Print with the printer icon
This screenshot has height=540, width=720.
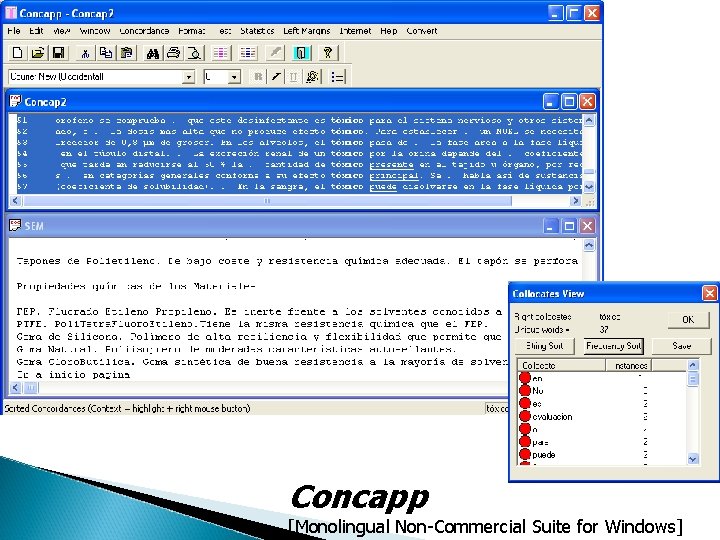[174, 53]
